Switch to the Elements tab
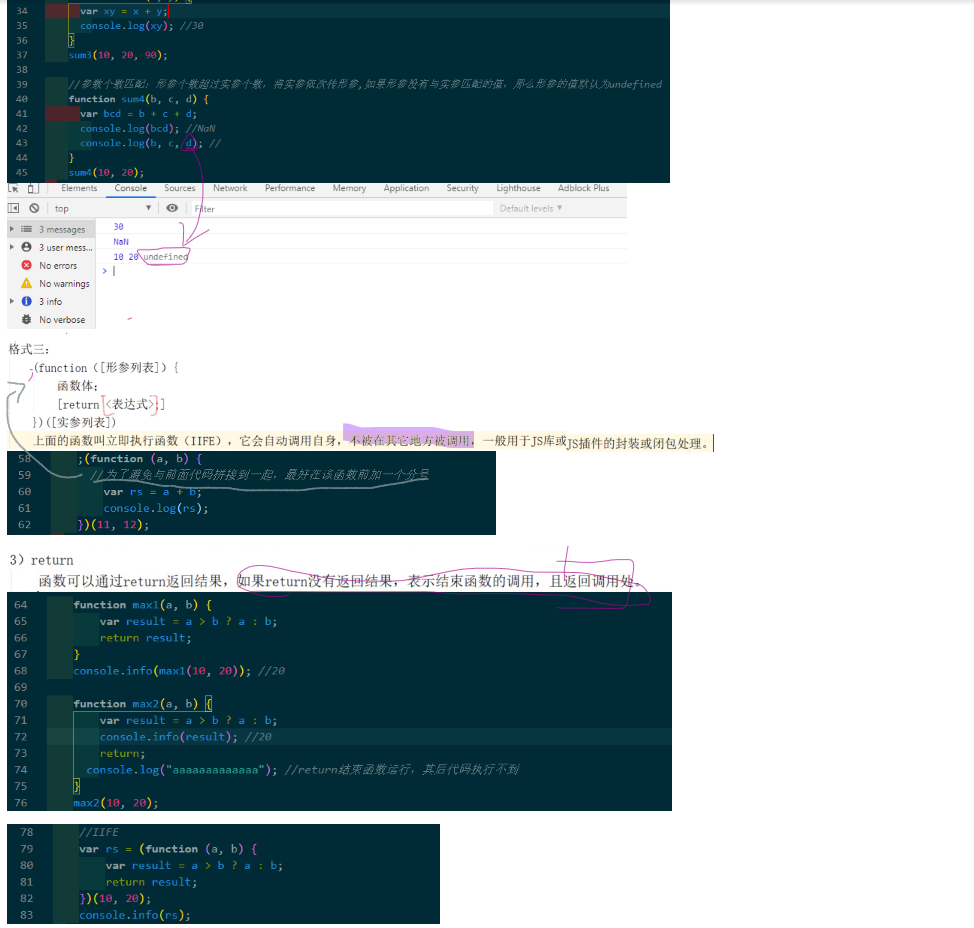The height and width of the screenshot is (928, 974). (79, 188)
